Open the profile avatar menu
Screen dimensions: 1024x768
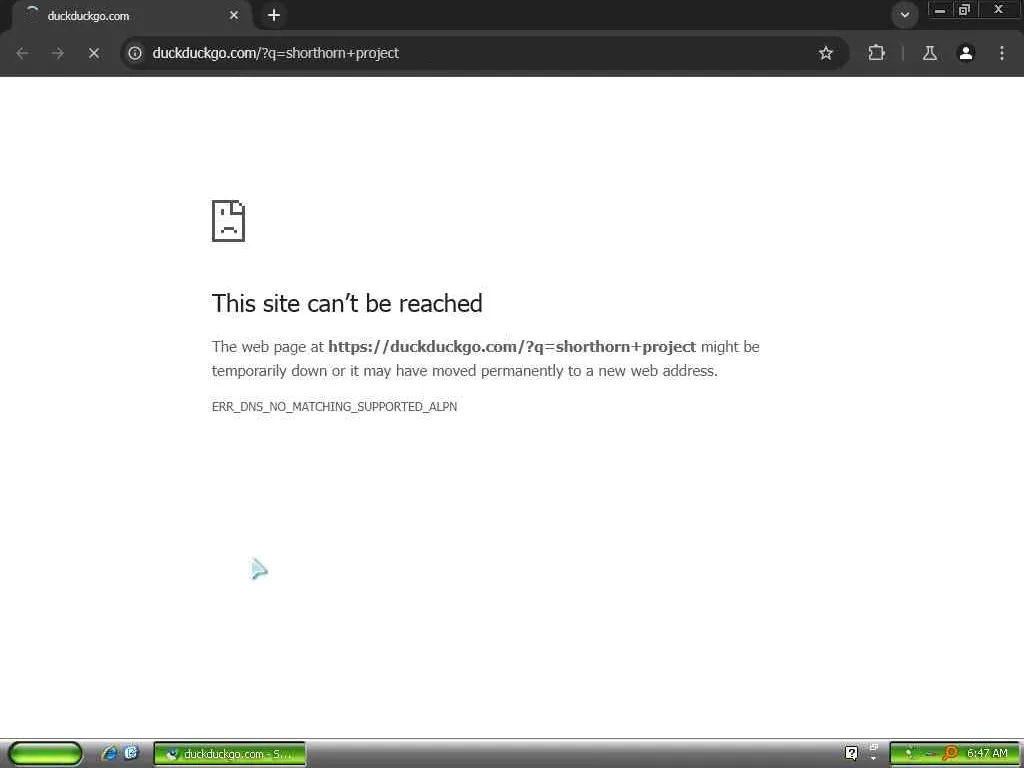coord(966,54)
